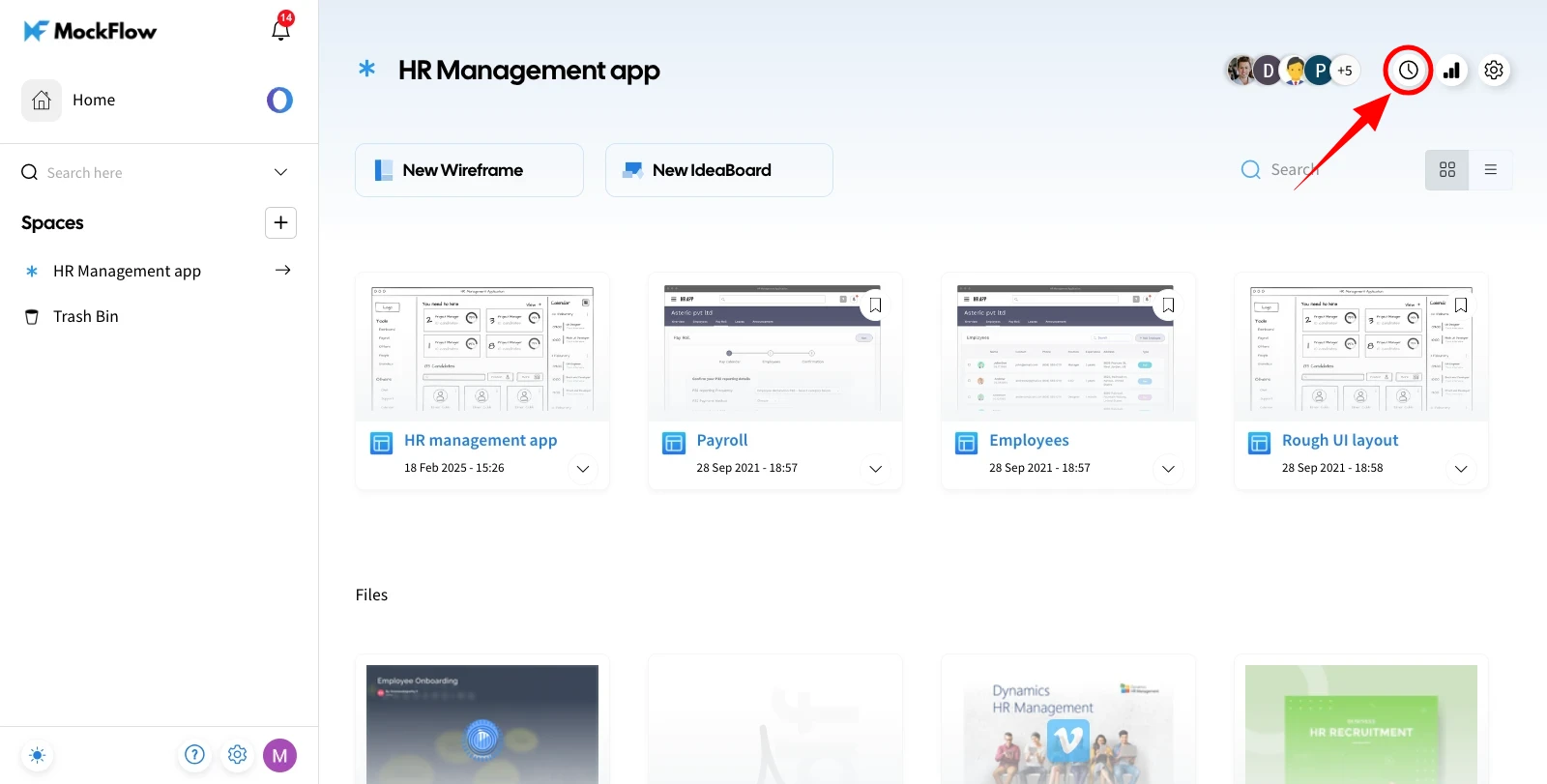Open sidebar bottom settings gear
The width and height of the screenshot is (1547, 784).
coord(238,755)
